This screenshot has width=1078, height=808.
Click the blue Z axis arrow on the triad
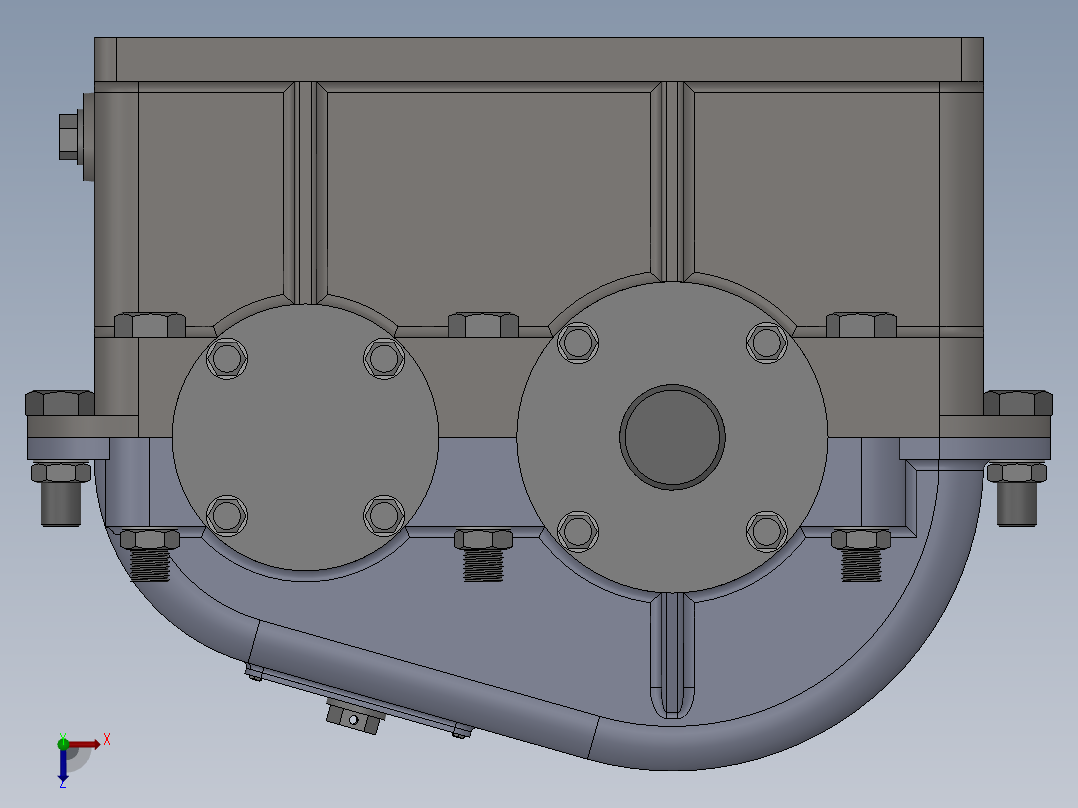(x=63, y=765)
